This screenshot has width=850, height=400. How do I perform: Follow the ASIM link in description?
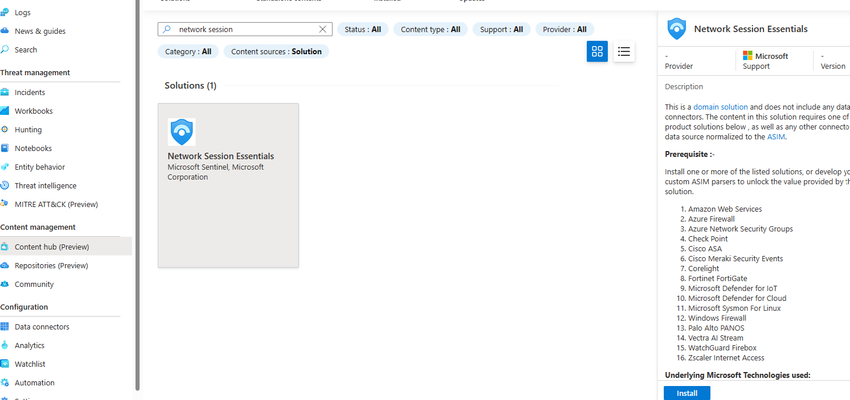tap(776, 137)
